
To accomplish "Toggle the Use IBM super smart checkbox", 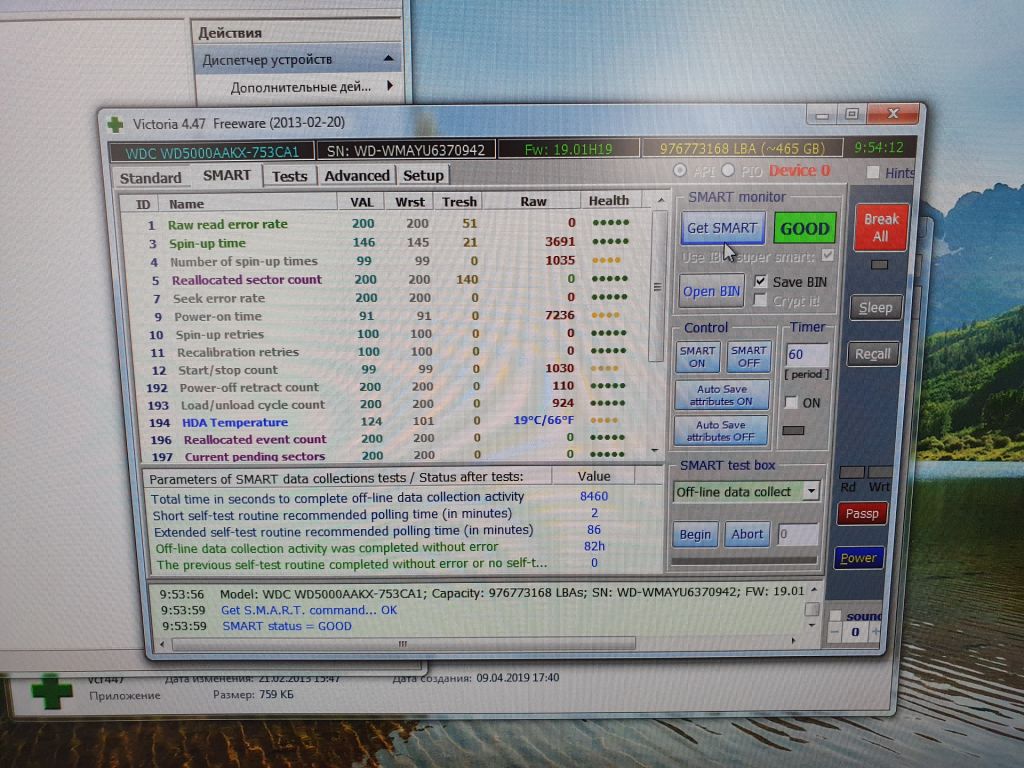I will tap(827, 255).
